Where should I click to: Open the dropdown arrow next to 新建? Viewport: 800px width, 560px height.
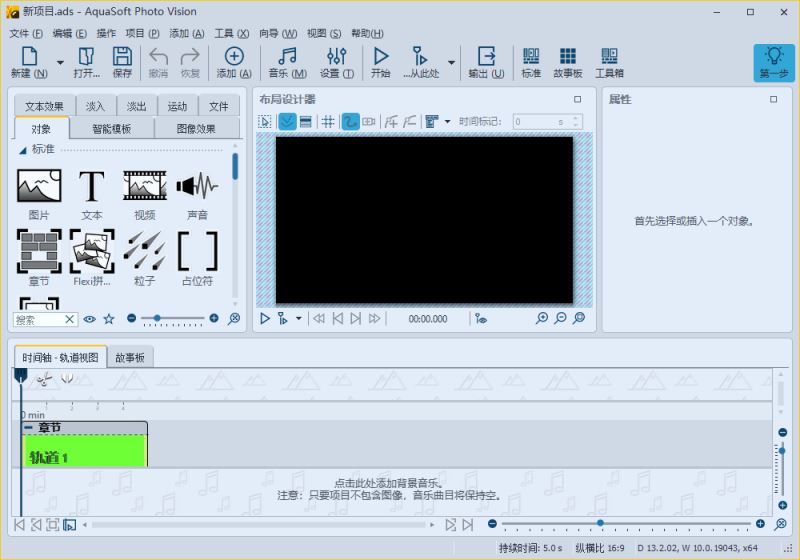coord(60,62)
